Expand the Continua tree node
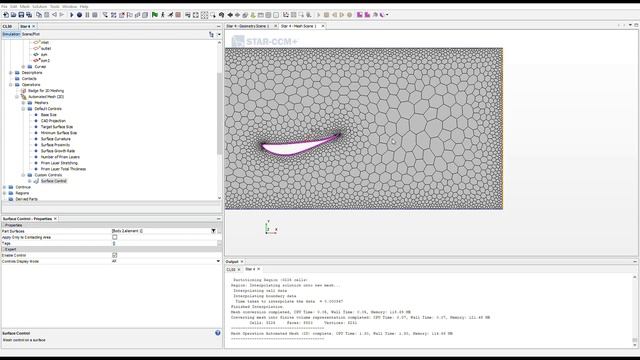Screen dimensions: 640x360 pyautogui.click(x=5, y=187)
